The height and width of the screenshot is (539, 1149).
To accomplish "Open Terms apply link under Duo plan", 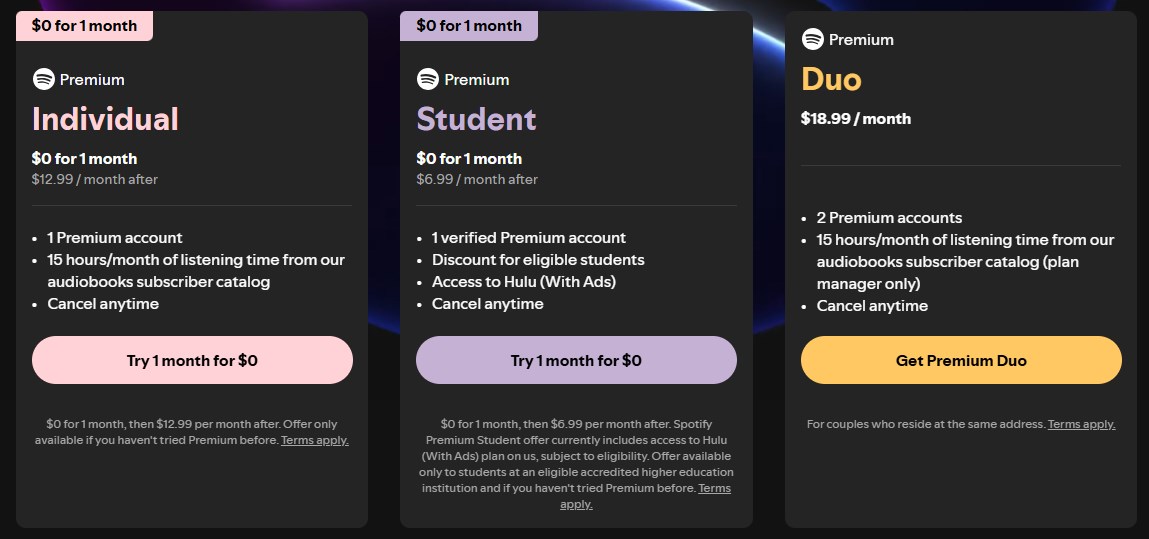I will (x=1081, y=424).
